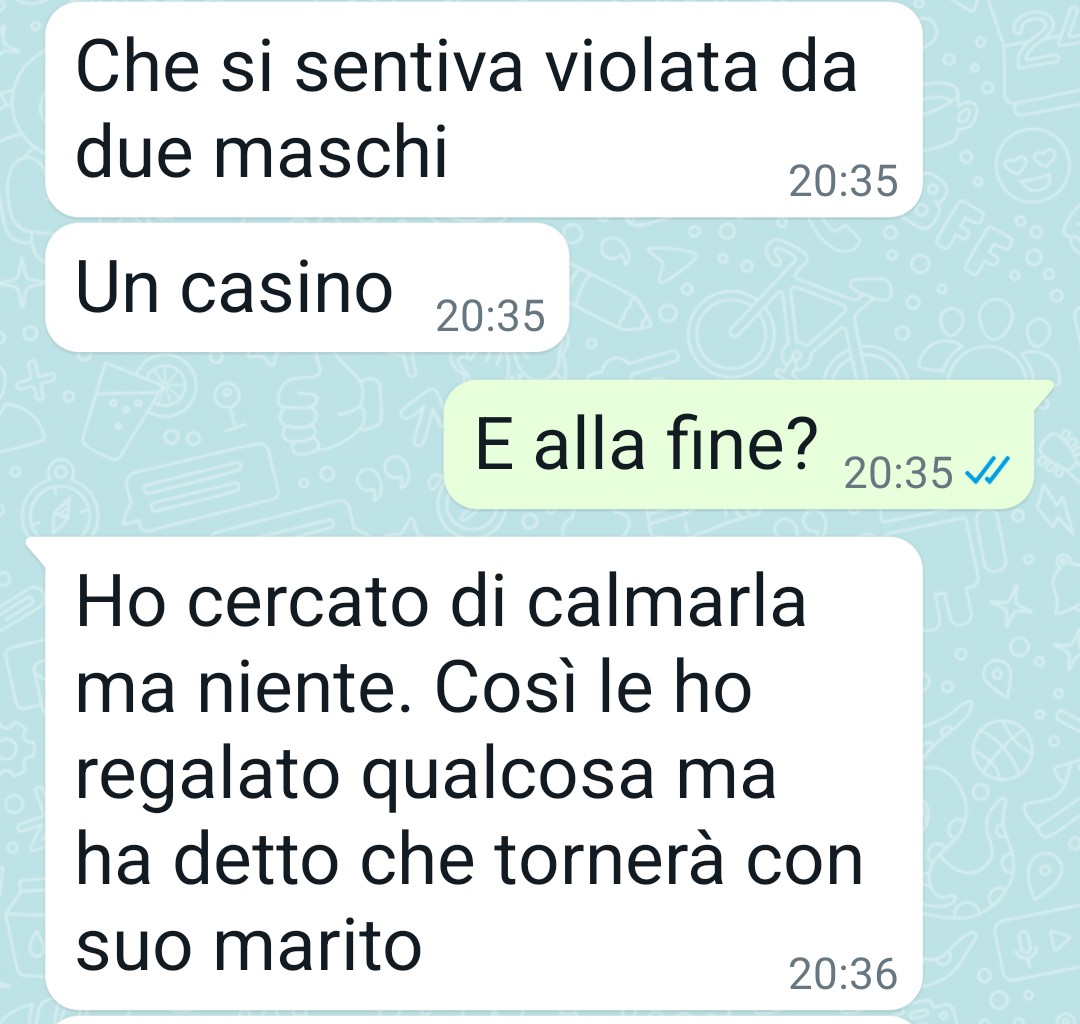Screen dimensions: 1080x1024
Task: Tap the 20:35 timestamp beside 'Un casino'
Action: point(490,316)
